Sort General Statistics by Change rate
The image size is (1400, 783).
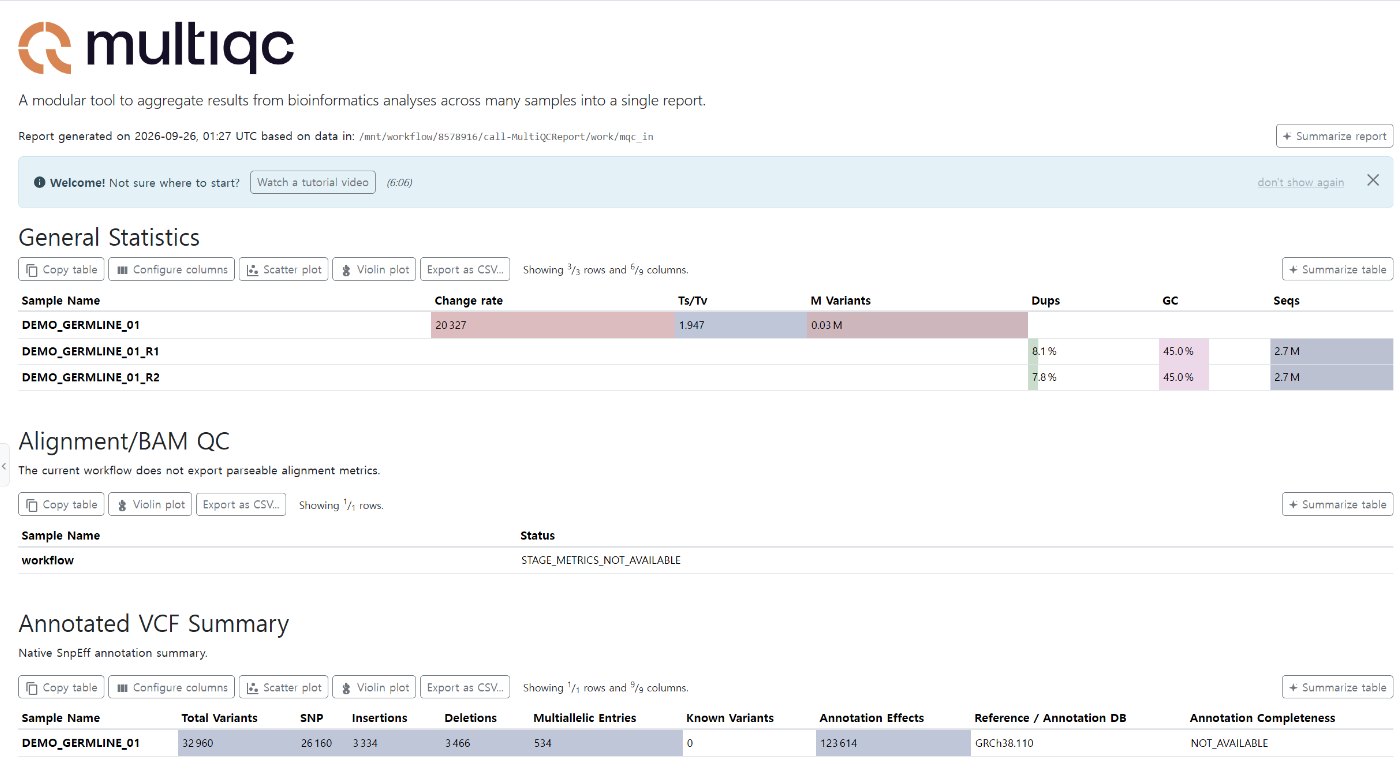click(469, 300)
